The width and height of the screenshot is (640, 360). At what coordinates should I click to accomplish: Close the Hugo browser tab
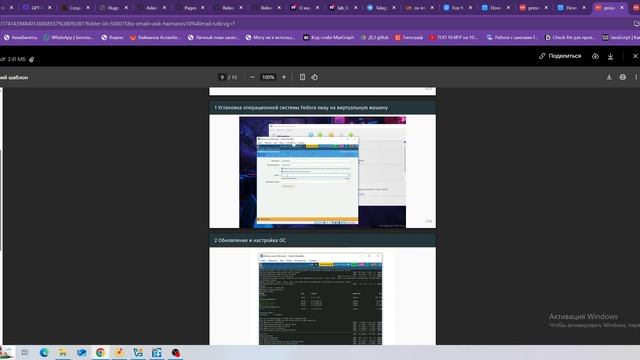pos(126,8)
